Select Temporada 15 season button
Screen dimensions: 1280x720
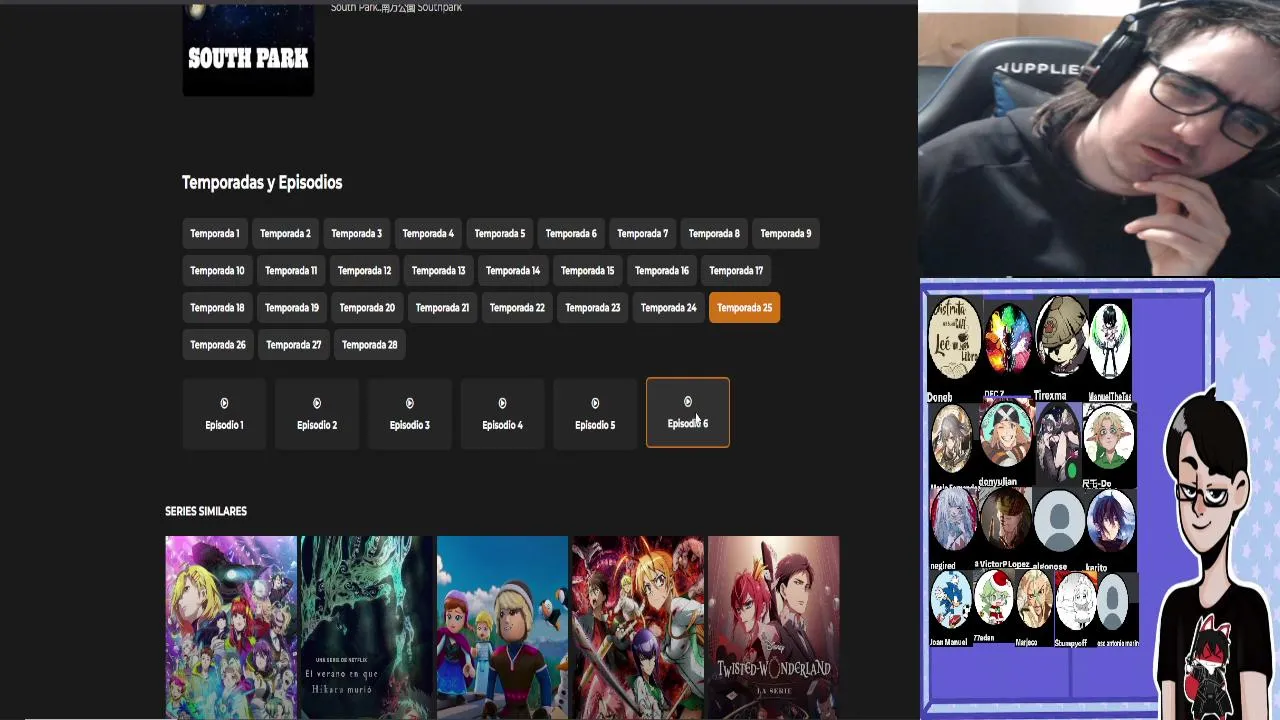coord(587,271)
